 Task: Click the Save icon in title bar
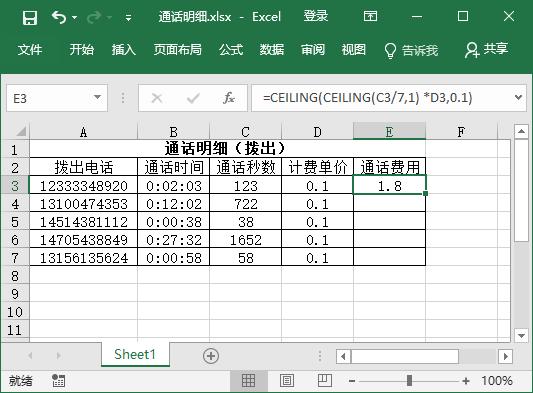[x=30, y=17]
